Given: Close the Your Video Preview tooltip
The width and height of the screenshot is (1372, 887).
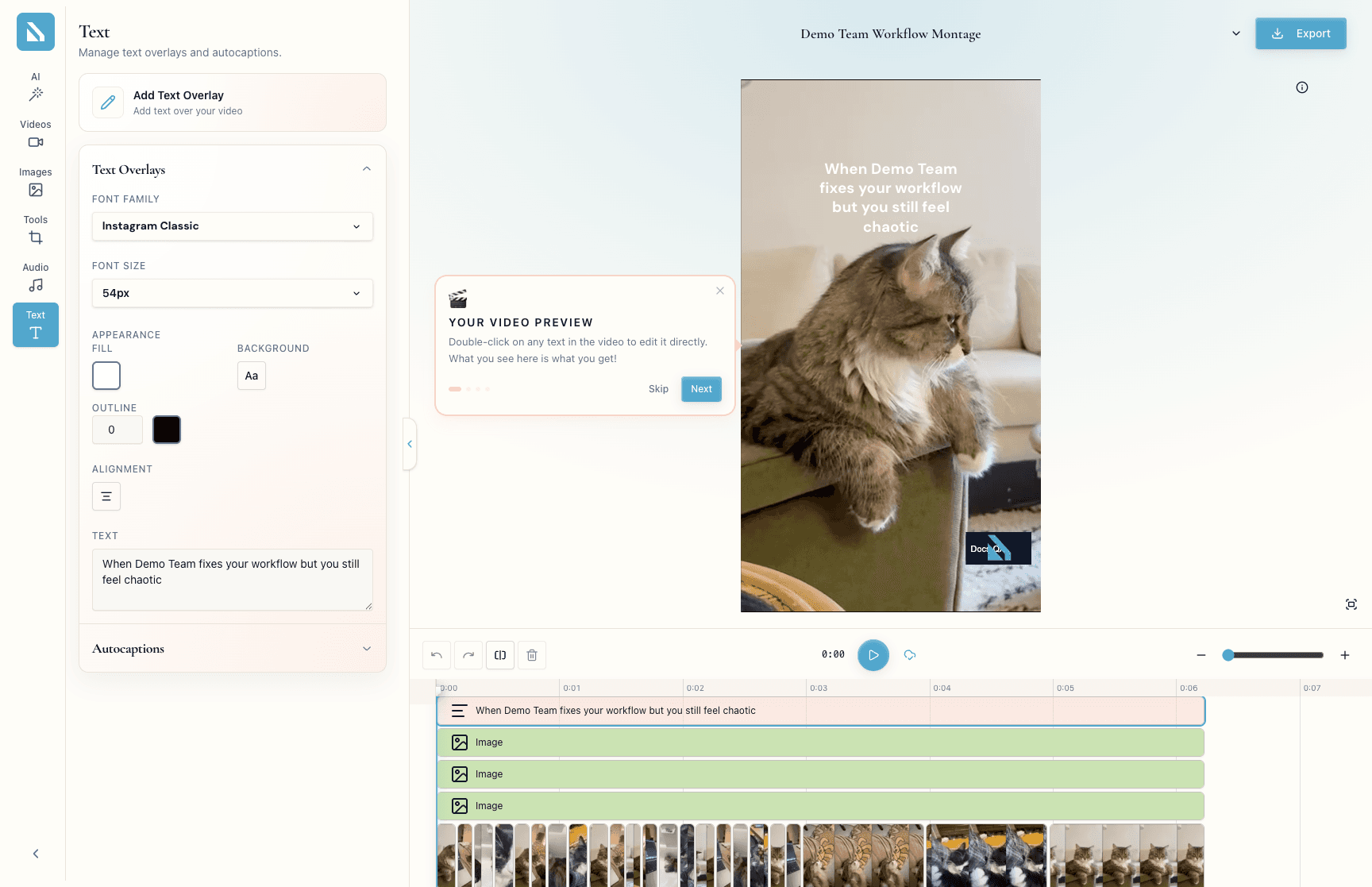Looking at the screenshot, I should 720,291.
